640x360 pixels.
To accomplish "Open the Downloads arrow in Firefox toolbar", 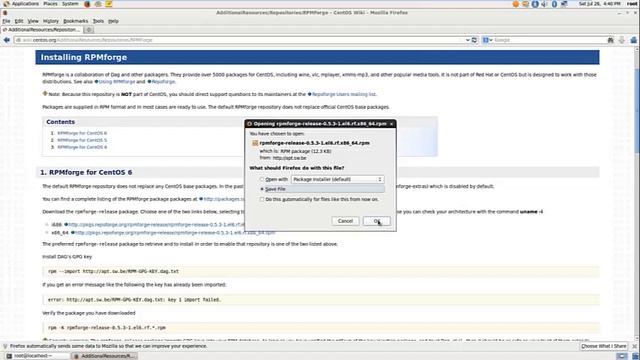I will point(622,40).
